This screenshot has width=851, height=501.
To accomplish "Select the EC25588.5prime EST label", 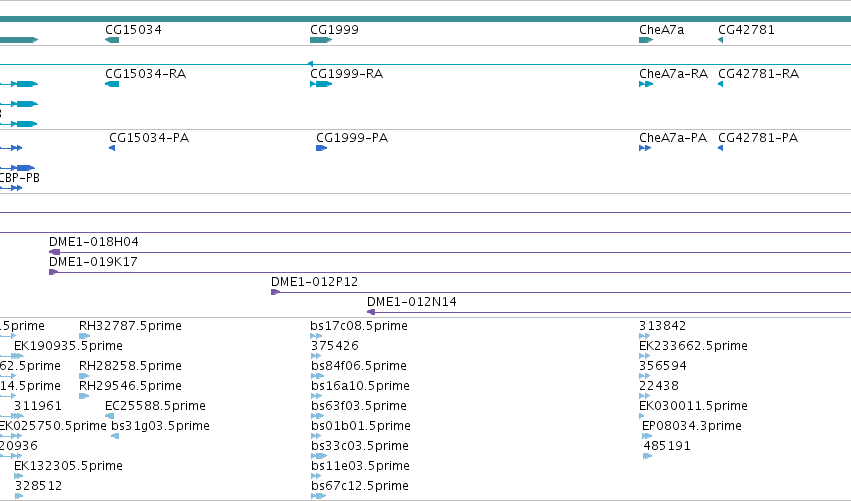I will pyautogui.click(x=155, y=406).
